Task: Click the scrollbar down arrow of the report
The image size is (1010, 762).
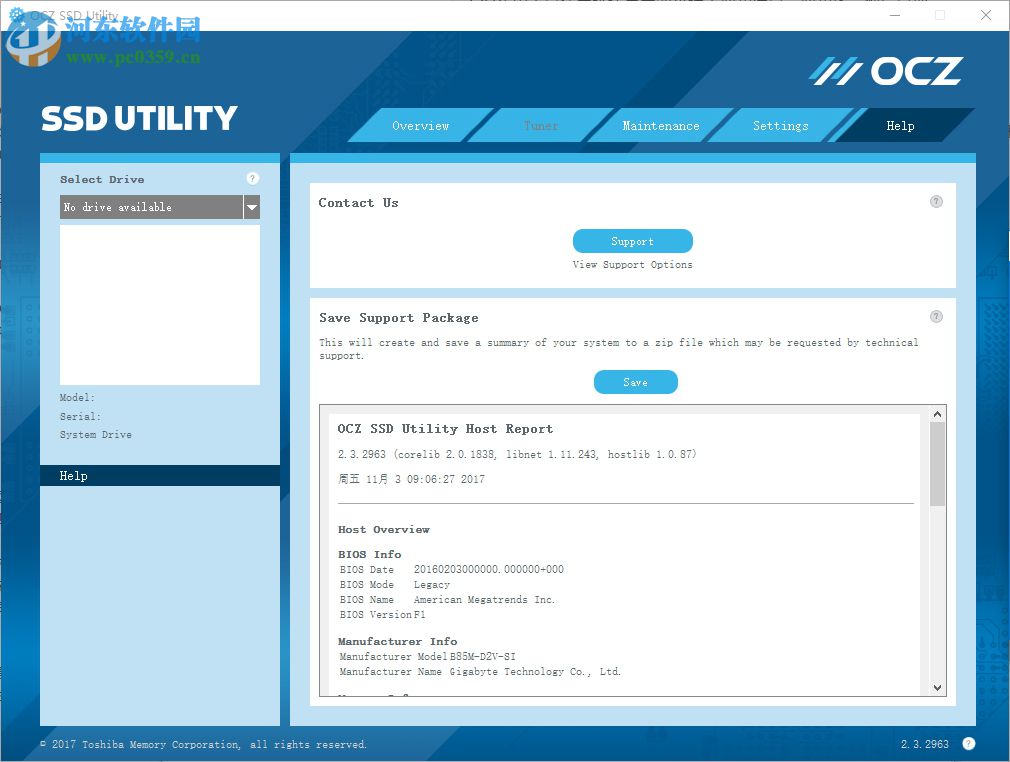Action: [937, 688]
